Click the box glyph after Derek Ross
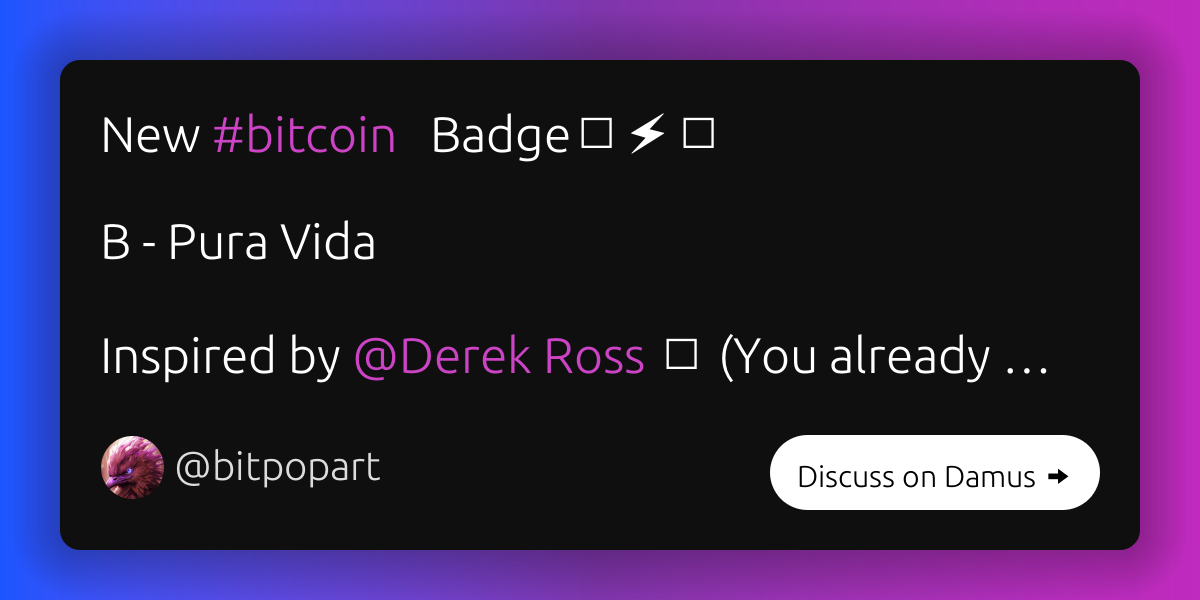The width and height of the screenshot is (1200, 600). click(680, 356)
